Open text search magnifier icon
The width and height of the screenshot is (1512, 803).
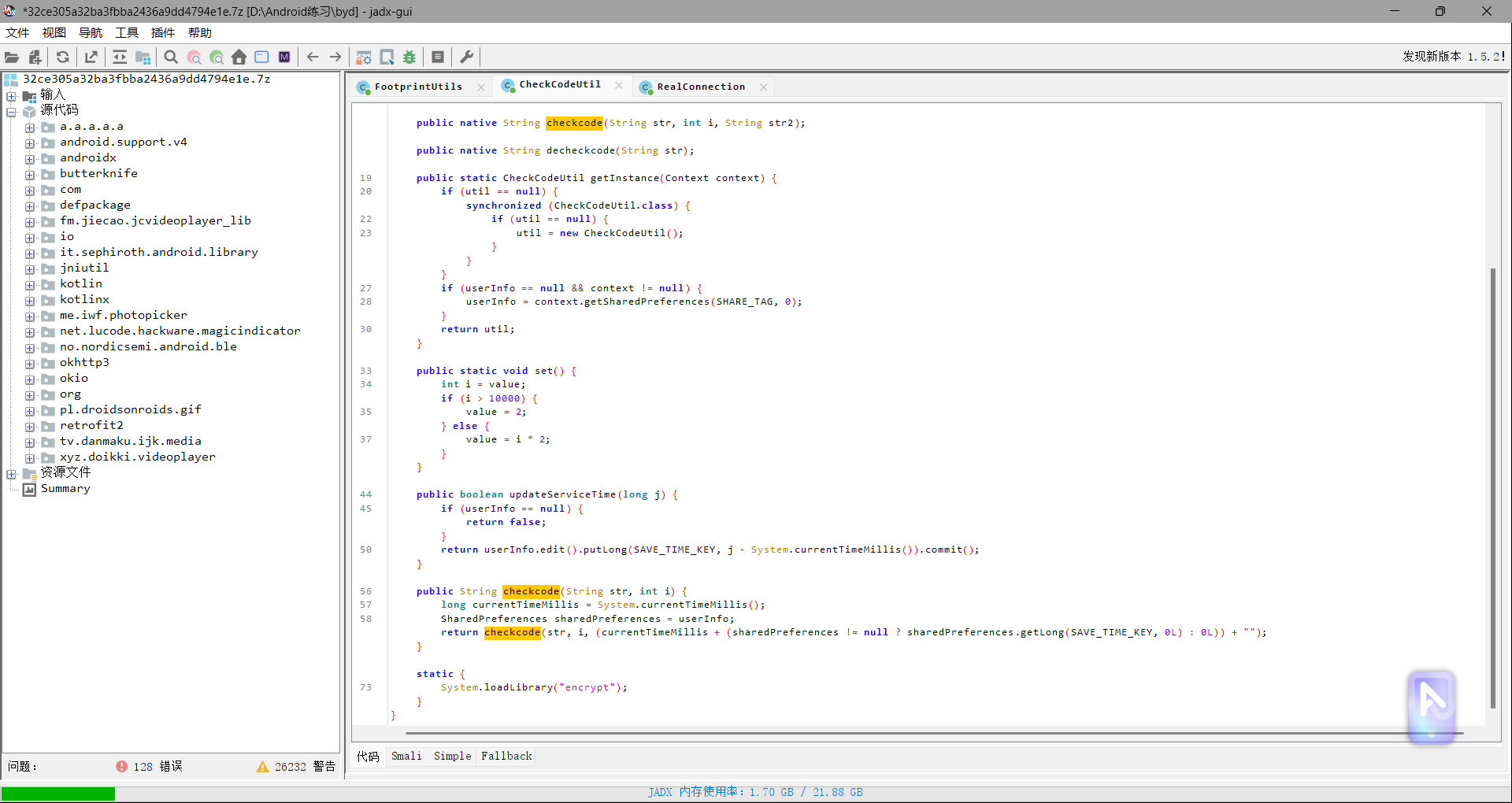click(x=171, y=57)
